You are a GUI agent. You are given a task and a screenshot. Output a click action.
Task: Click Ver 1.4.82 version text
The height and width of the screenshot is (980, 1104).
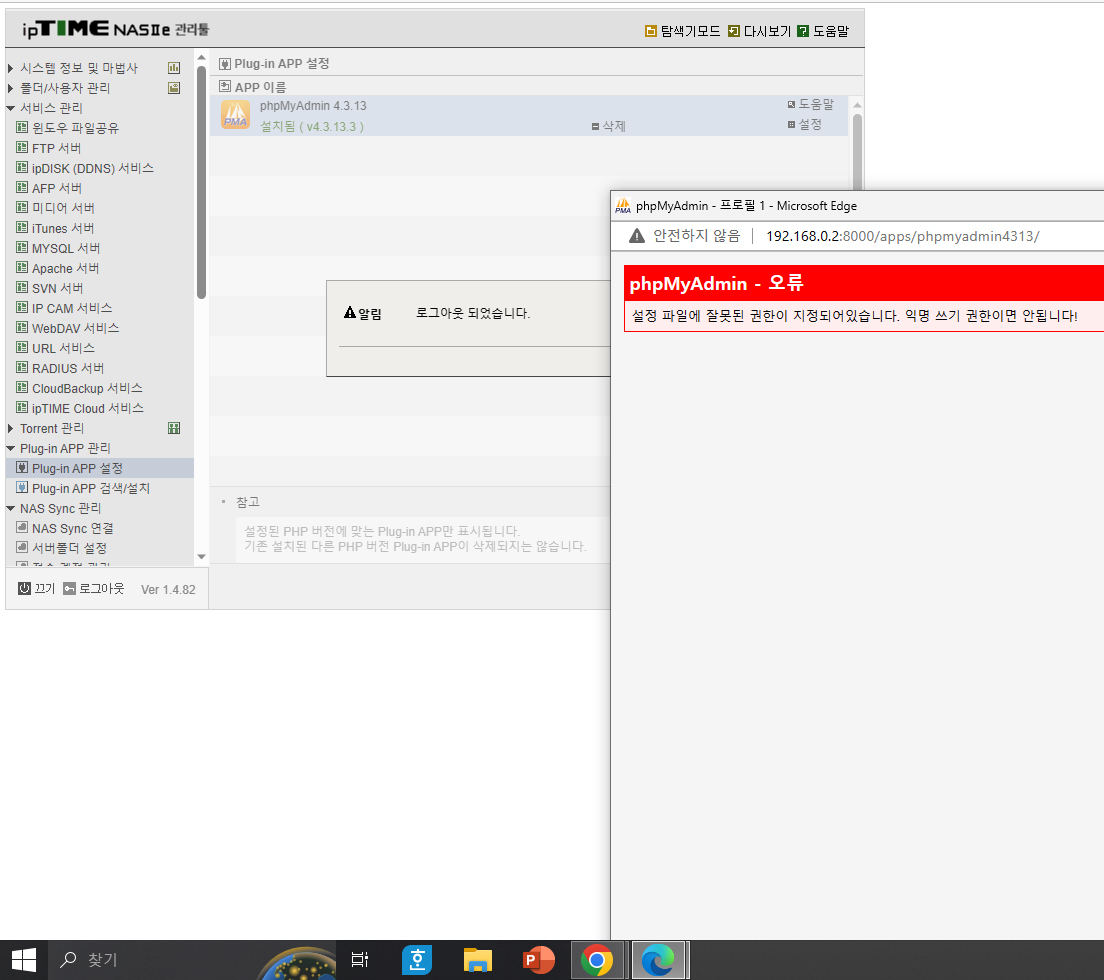tap(168, 590)
